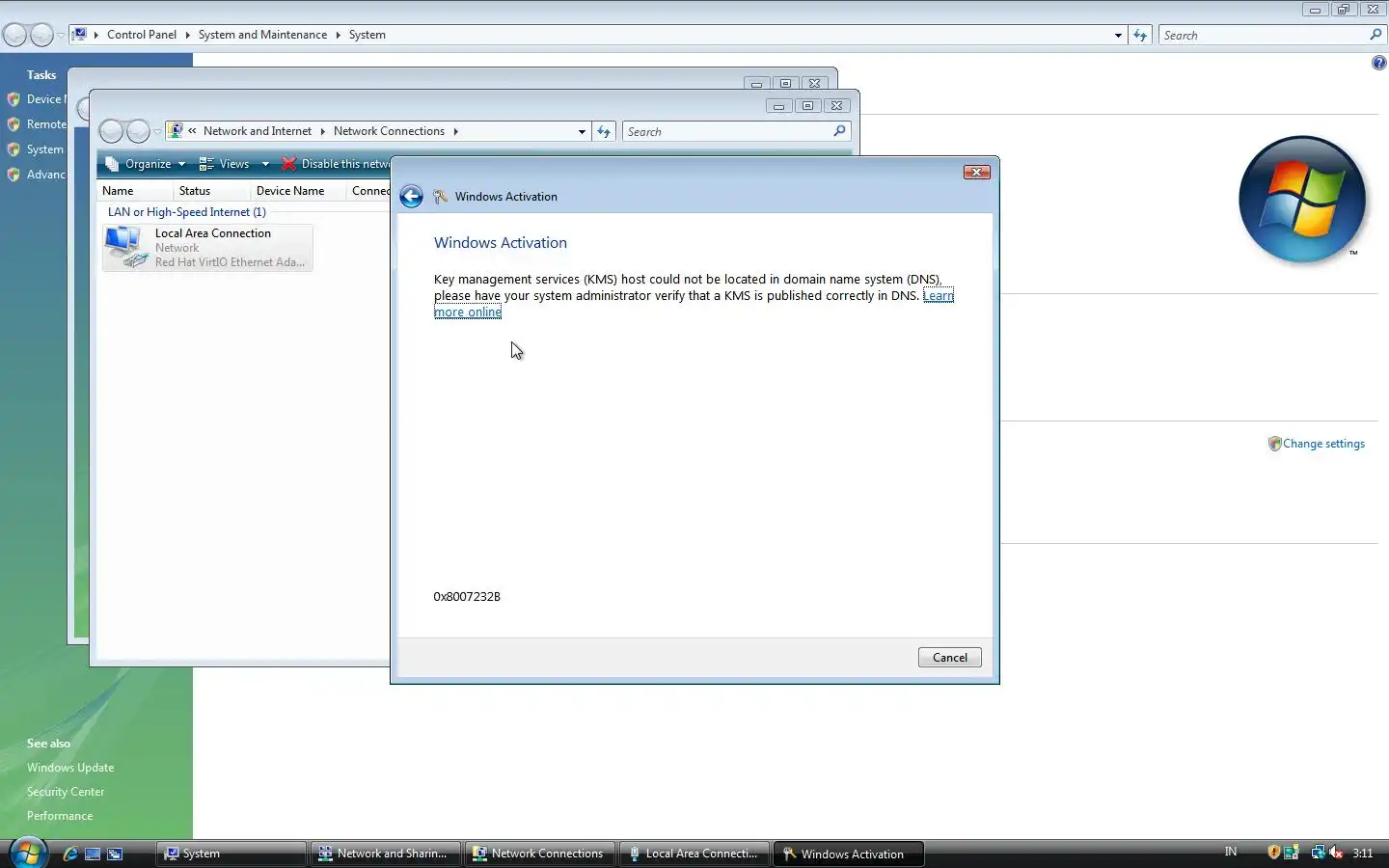The image size is (1389, 868).
Task: Refresh the Network Connections window
Action: (x=604, y=131)
